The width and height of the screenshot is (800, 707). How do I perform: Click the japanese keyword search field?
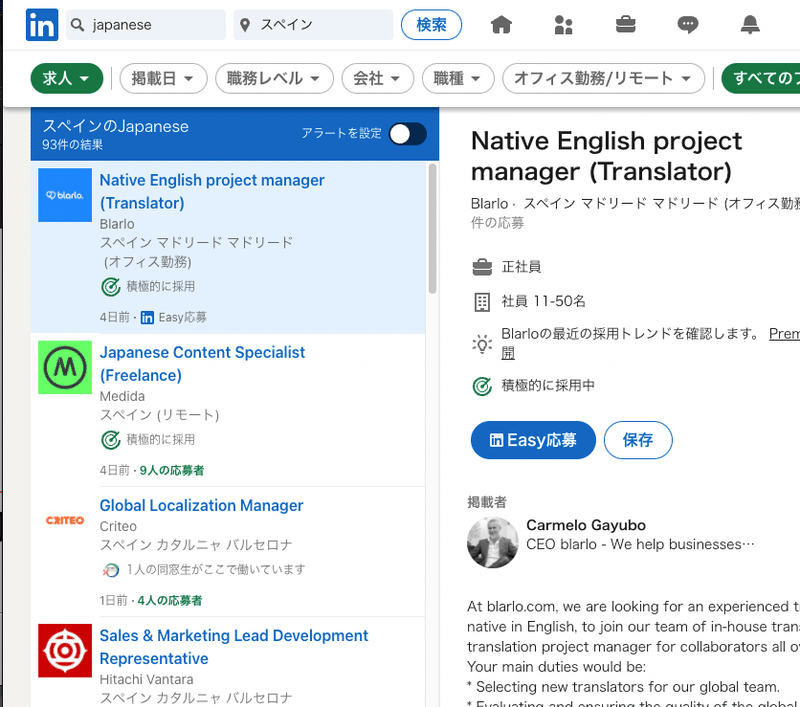coord(146,24)
